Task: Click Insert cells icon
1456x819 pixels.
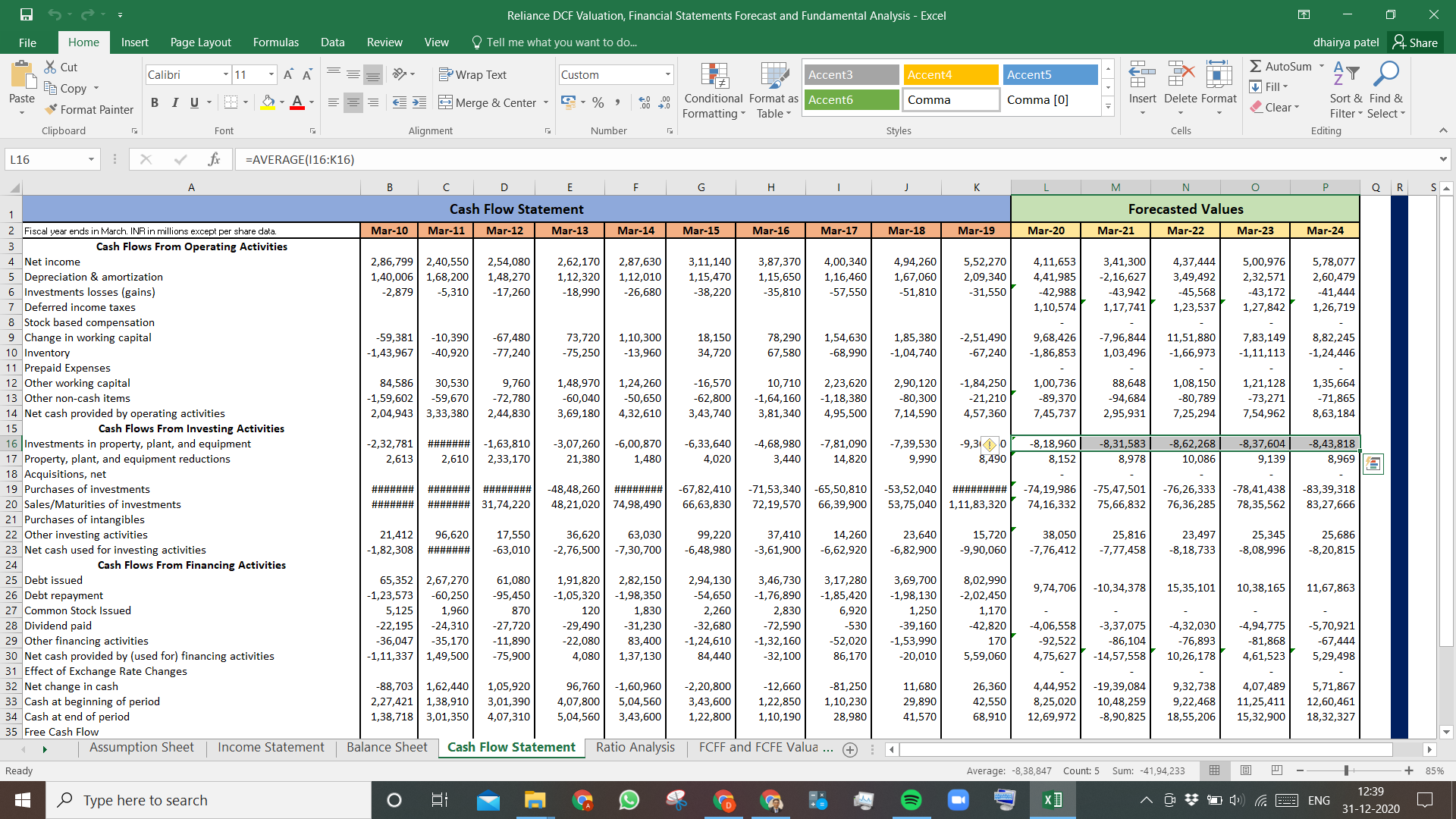Action: point(1142,75)
